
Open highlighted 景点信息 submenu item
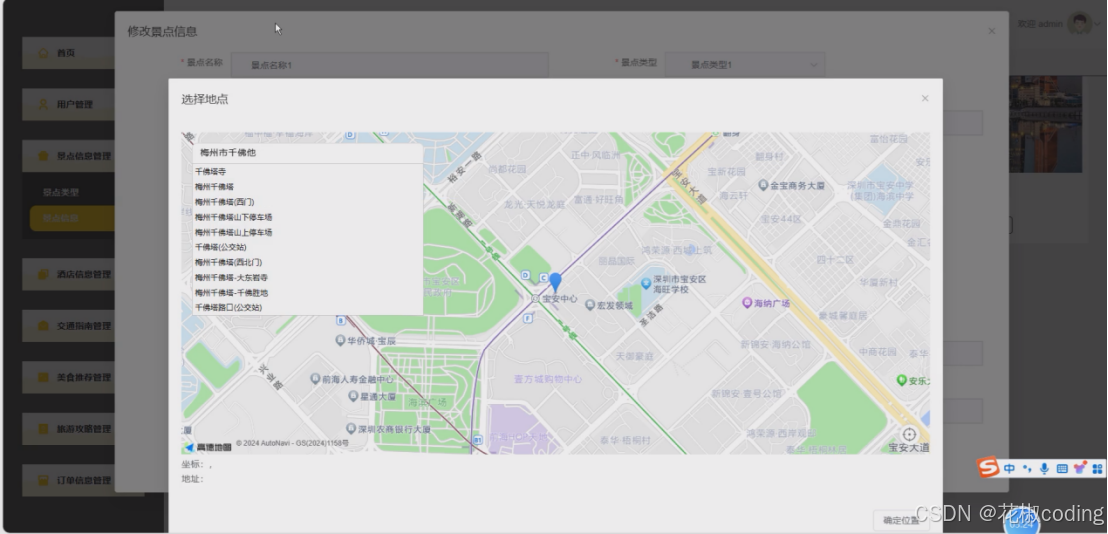tap(72, 218)
